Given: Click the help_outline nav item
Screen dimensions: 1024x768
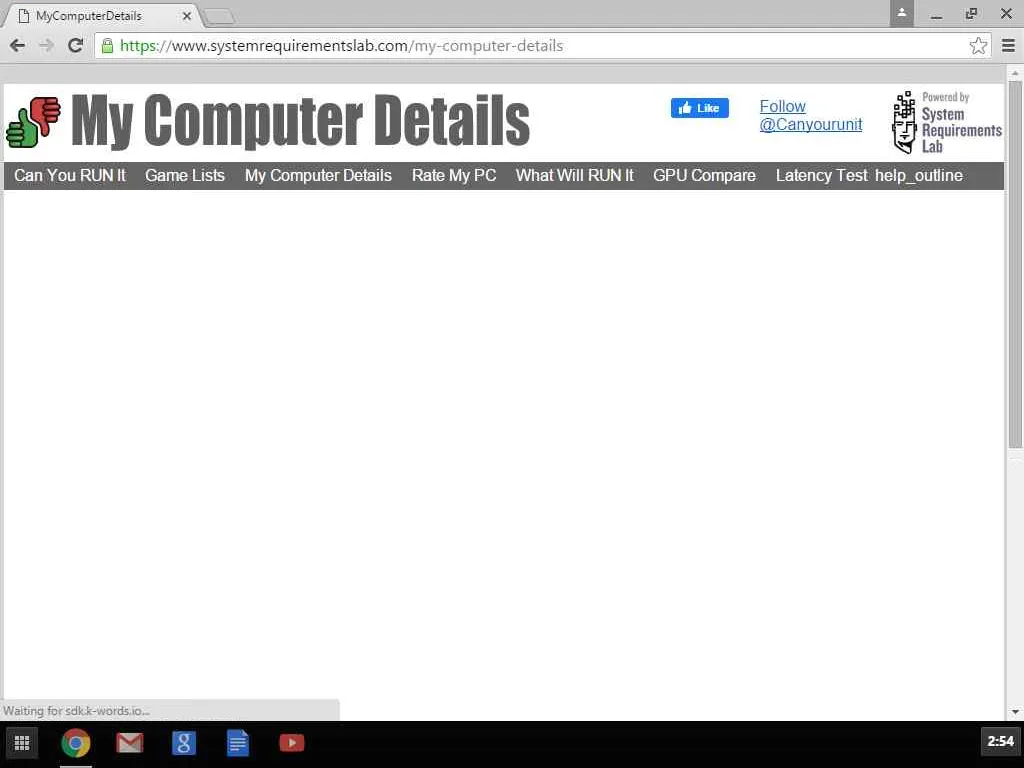Looking at the screenshot, I should (919, 176).
